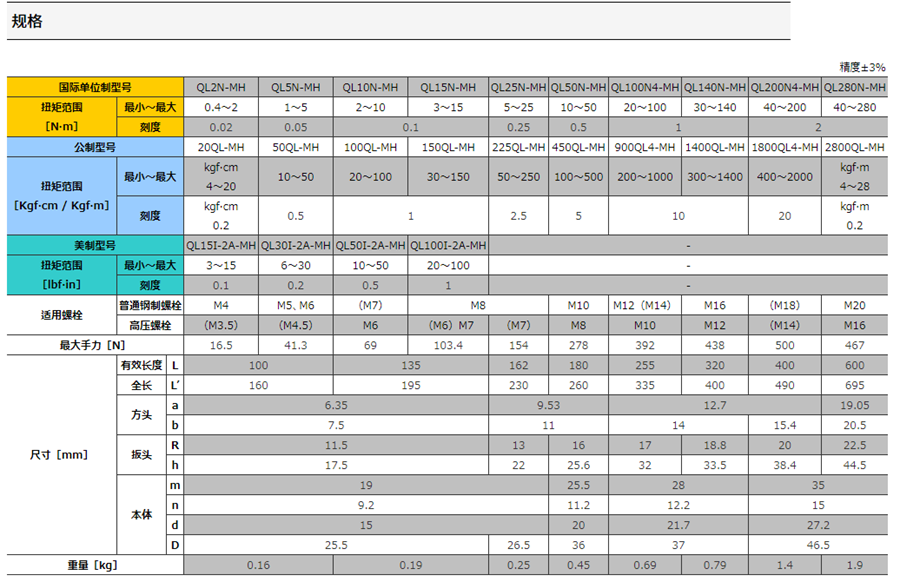Select the QL280N-MH model cell
This screenshot has width=900, height=582.
[x=855, y=87]
